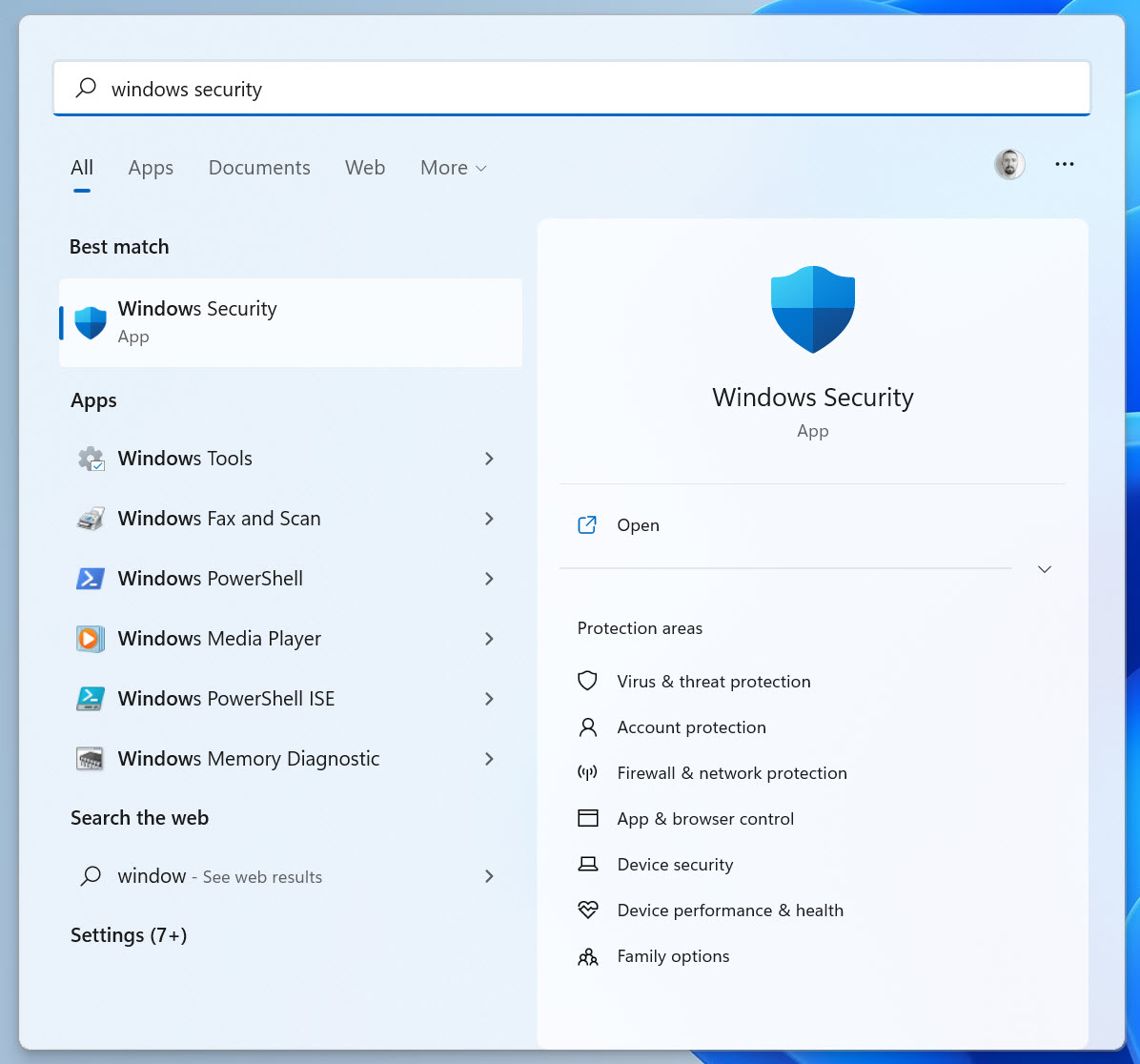Click the search magnifier icon in search box
The height and width of the screenshot is (1064, 1140).
pos(86,88)
